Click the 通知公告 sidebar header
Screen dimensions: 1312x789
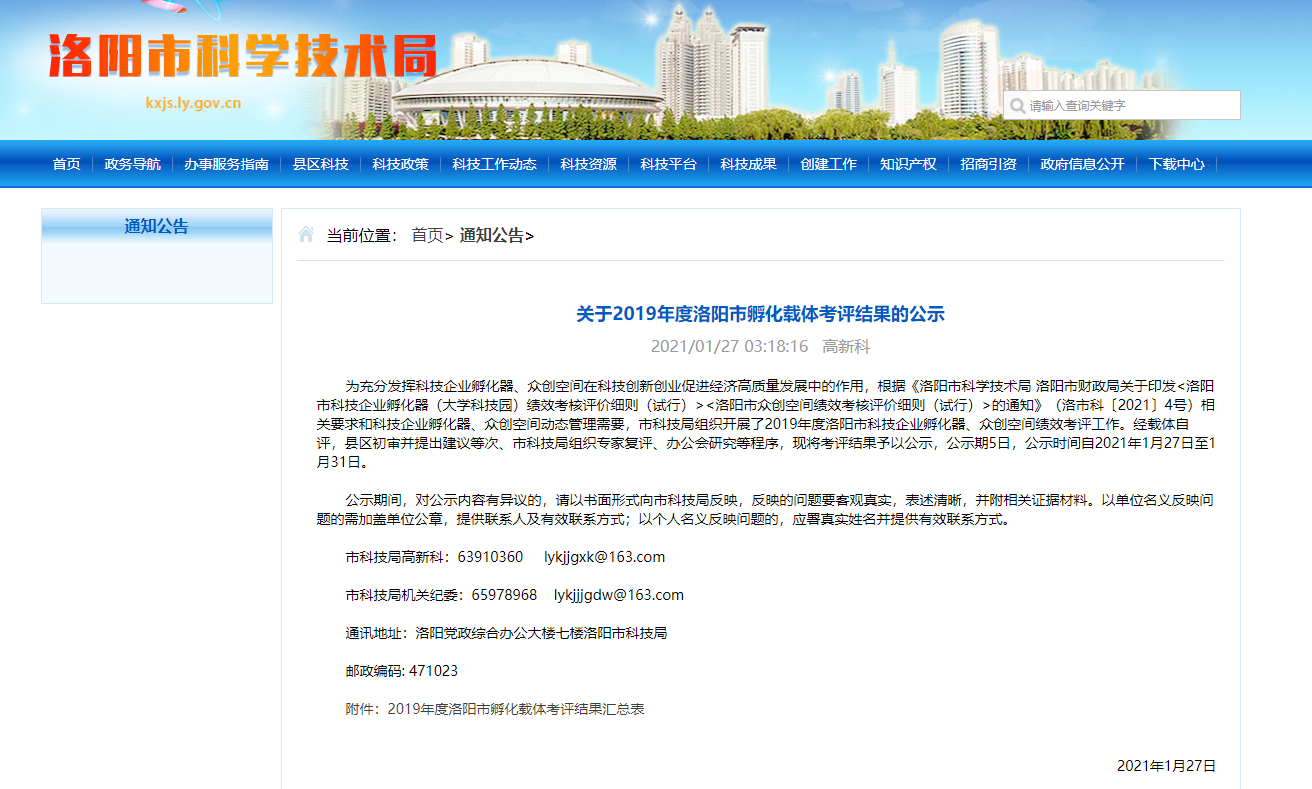pyautogui.click(x=157, y=226)
